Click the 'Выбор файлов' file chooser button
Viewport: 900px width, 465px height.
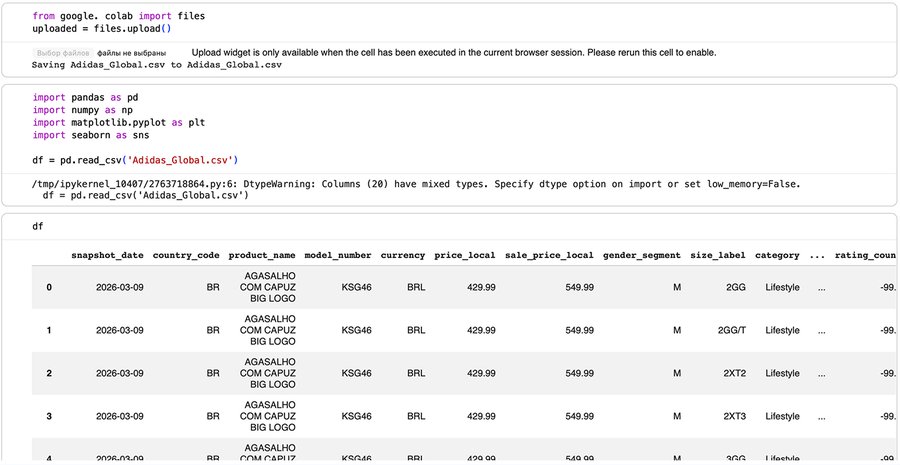[x=61, y=53]
